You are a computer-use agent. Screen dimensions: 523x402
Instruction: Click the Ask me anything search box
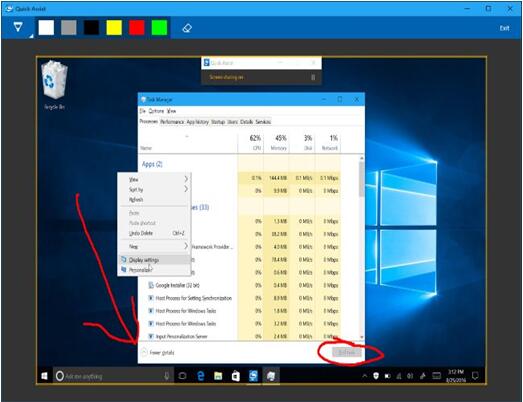(x=113, y=376)
